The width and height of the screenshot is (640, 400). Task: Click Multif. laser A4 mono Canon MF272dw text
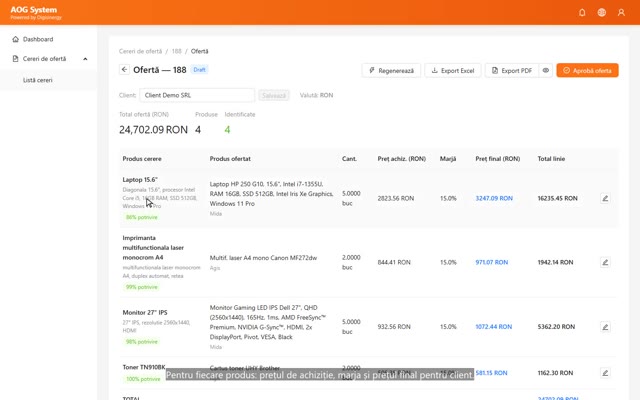[x=263, y=258]
